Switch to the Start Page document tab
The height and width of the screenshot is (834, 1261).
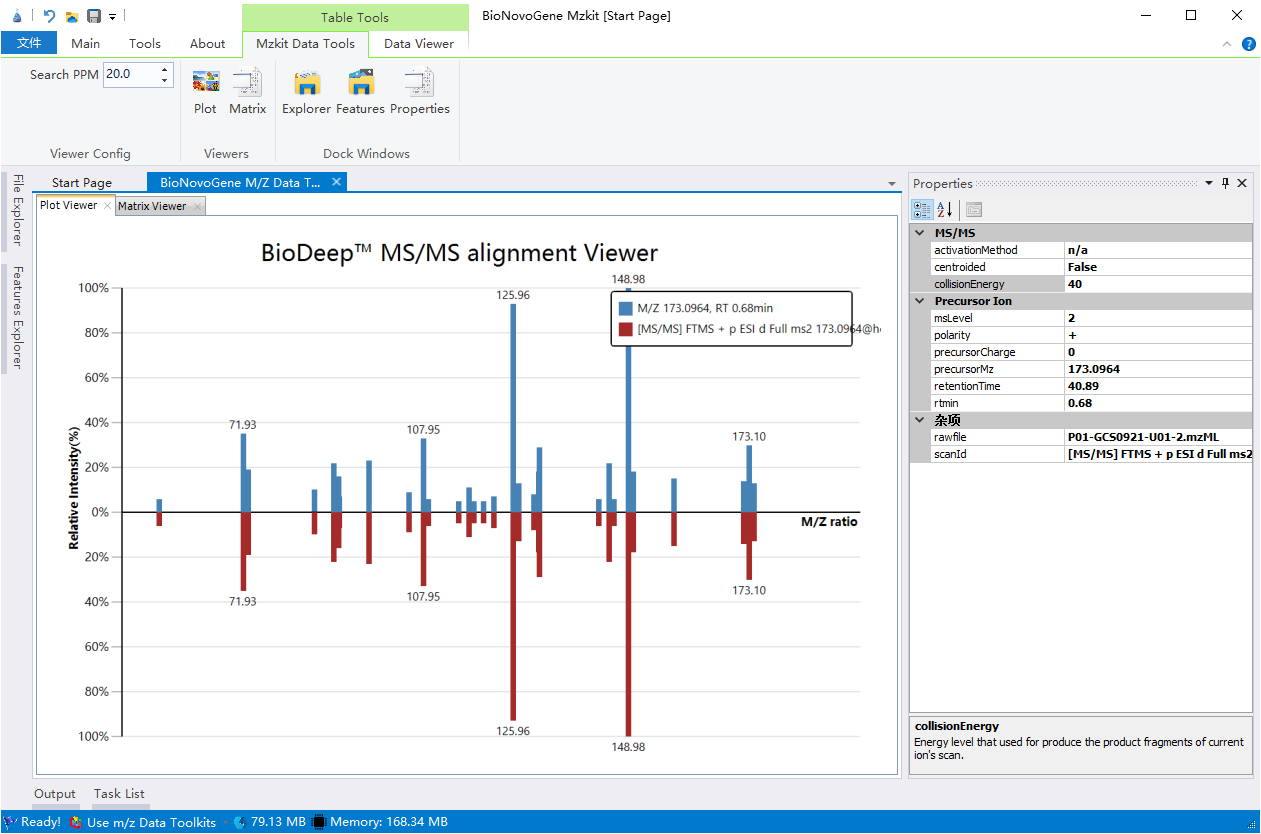(x=82, y=183)
